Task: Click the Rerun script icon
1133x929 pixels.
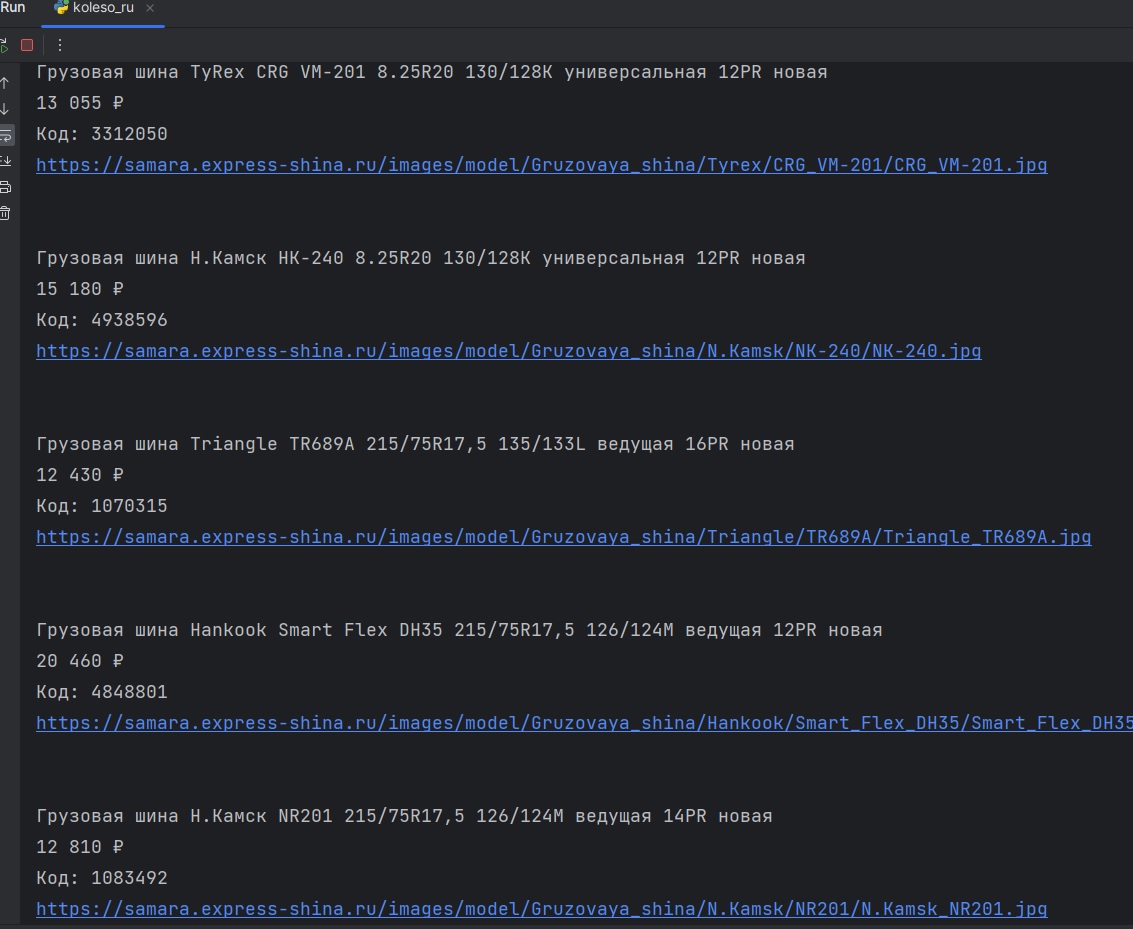Action: (3, 45)
